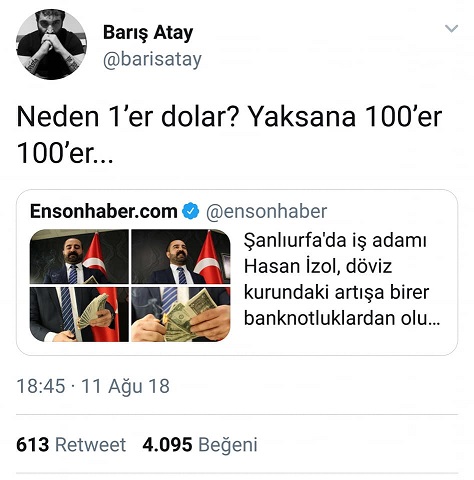View the bottom-left photo of the cash stack
Viewport: 474px width, 480px height.
click(x=79, y=314)
